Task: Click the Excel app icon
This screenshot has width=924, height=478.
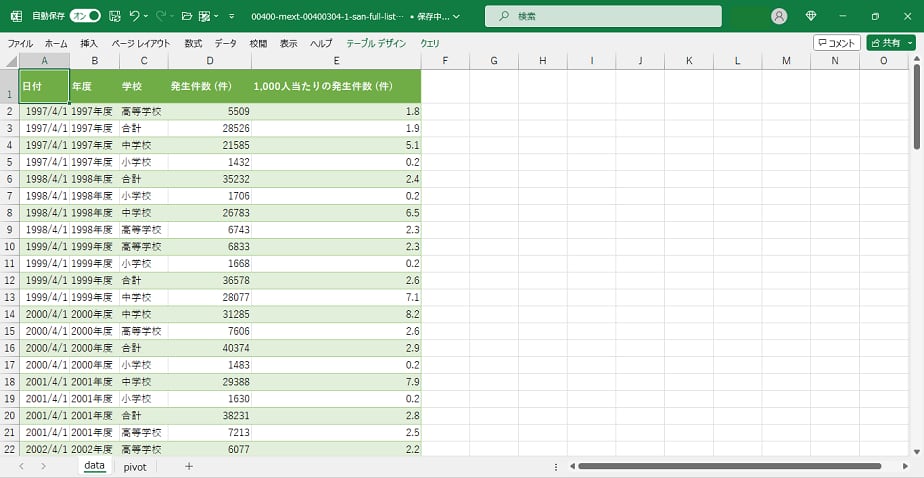Action: point(16,16)
